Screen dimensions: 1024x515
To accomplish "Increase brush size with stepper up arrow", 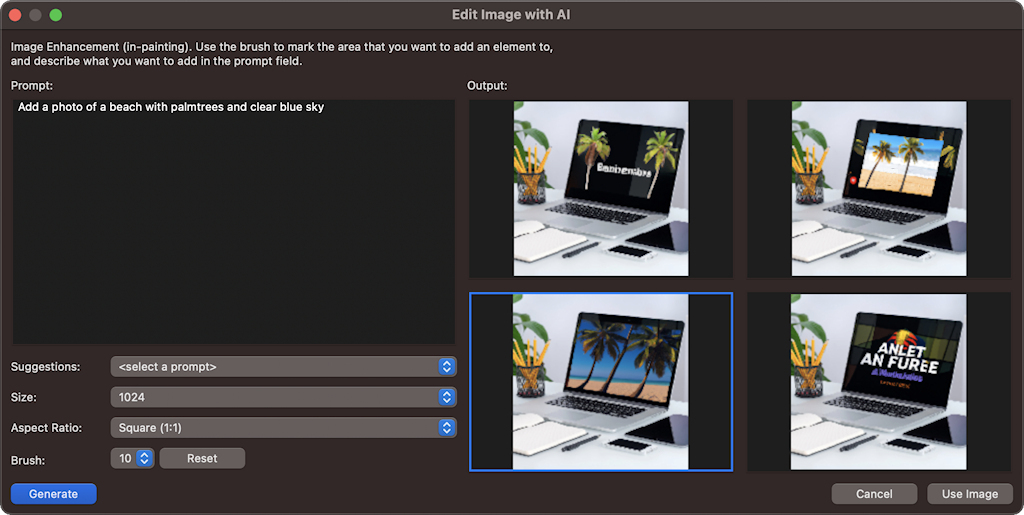I will (x=144, y=454).
